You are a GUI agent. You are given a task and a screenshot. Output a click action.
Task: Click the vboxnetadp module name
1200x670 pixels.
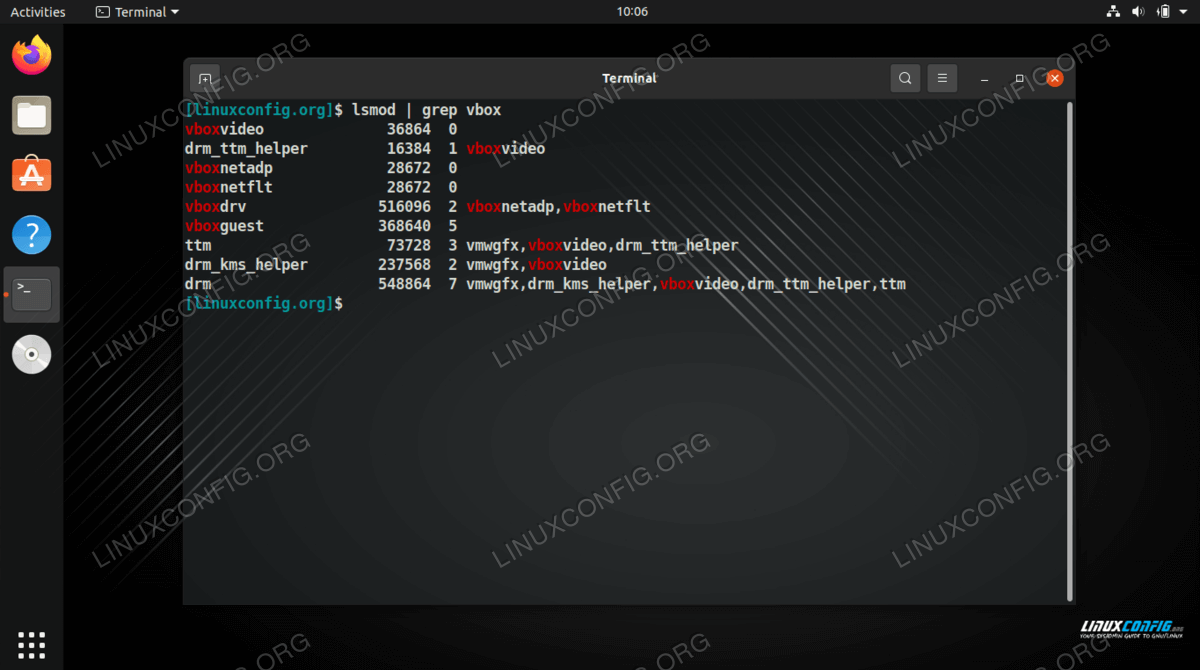pos(229,168)
